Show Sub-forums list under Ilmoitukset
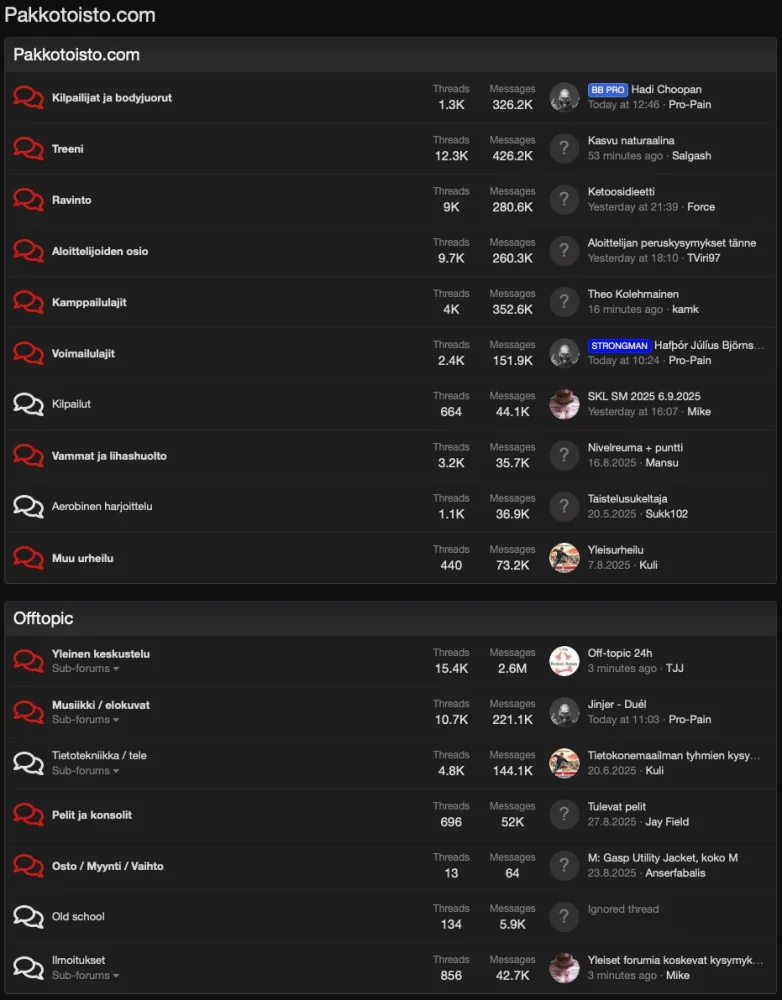 pos(85,975)
